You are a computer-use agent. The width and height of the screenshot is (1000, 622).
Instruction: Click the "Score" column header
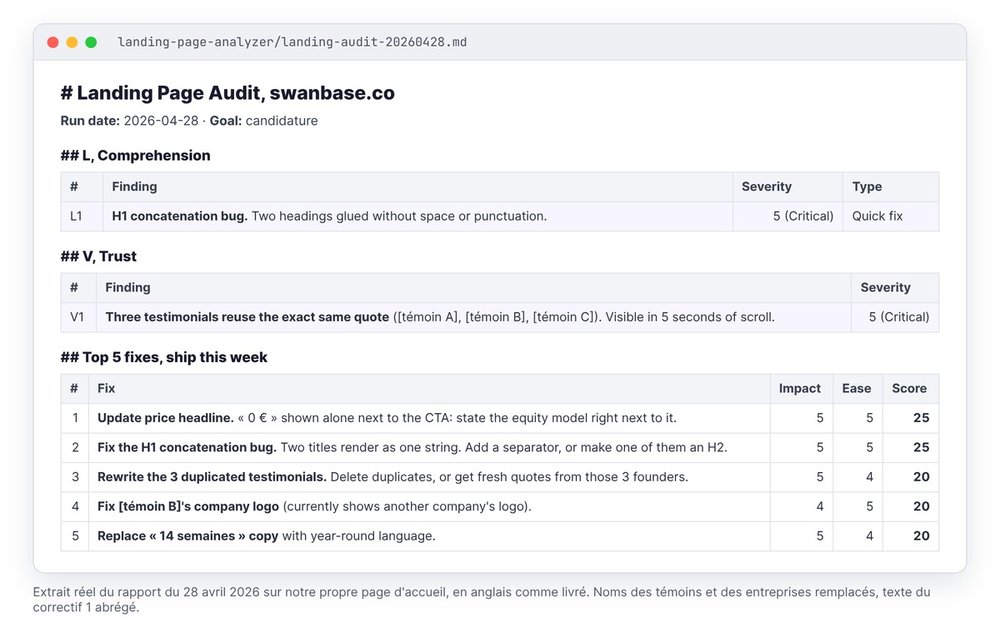click(x=909, y=389)
